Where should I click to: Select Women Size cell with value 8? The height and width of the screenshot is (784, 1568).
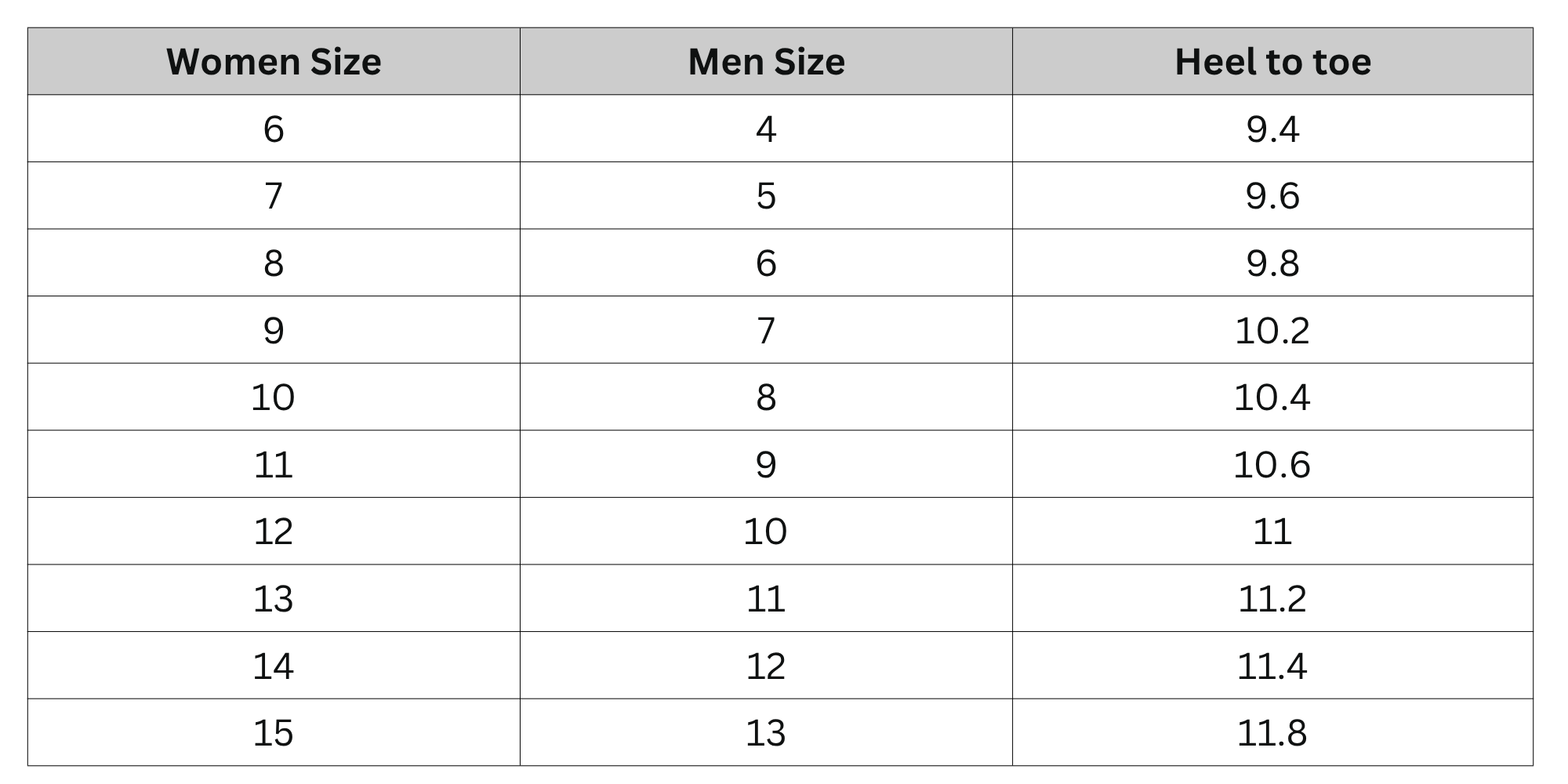point(274,263)
